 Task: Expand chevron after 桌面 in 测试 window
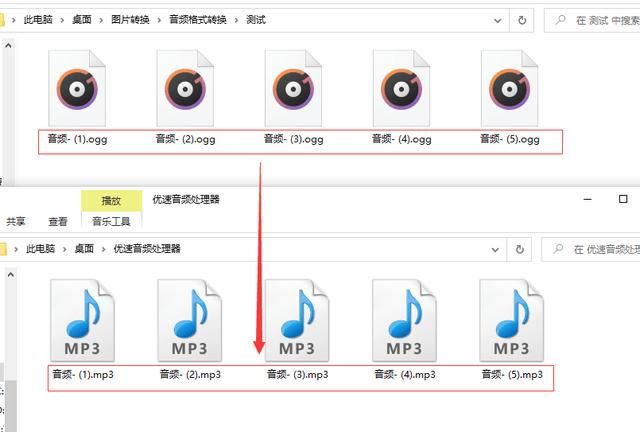101,20
